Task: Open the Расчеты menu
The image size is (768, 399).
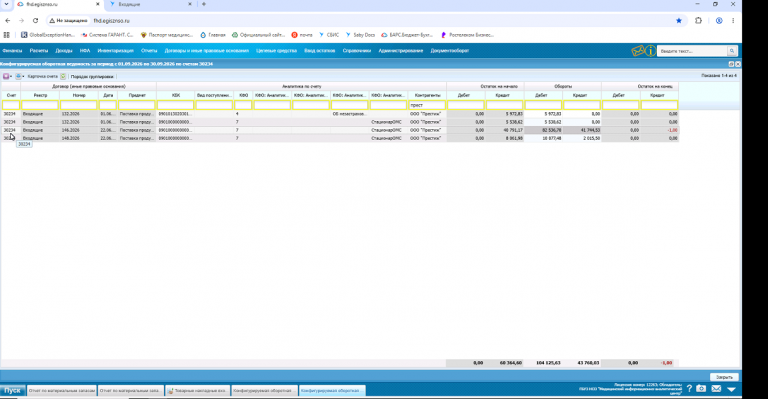Action: [x=39, y=51]
